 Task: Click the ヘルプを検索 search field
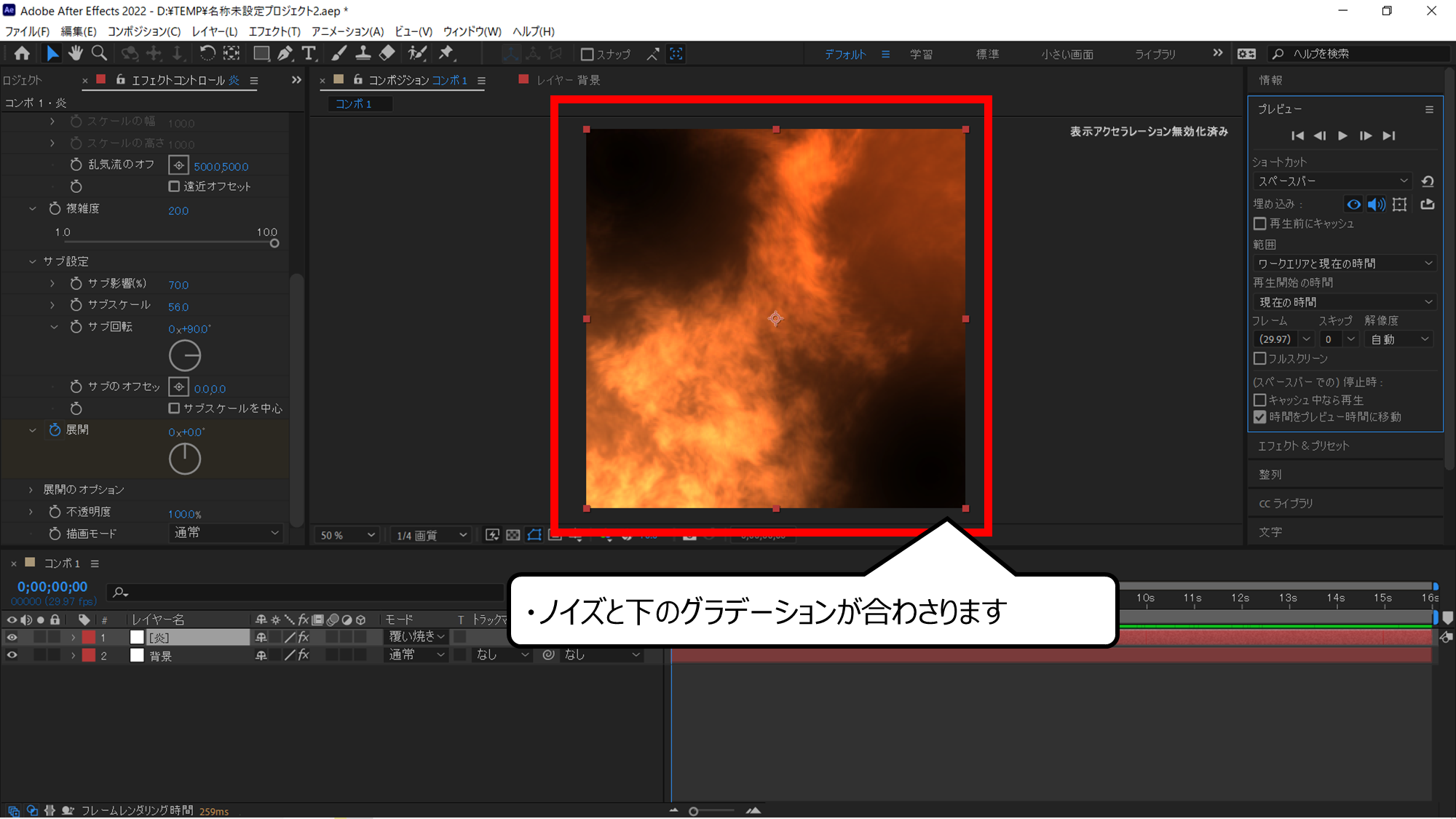pos(1360,54)
